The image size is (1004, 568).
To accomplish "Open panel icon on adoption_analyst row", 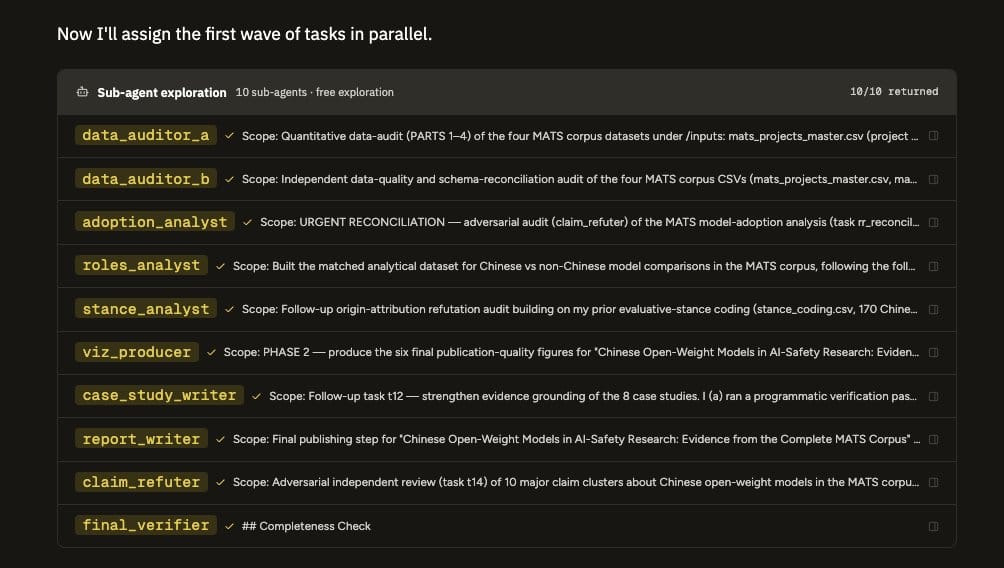I will (x=934, y=222).
